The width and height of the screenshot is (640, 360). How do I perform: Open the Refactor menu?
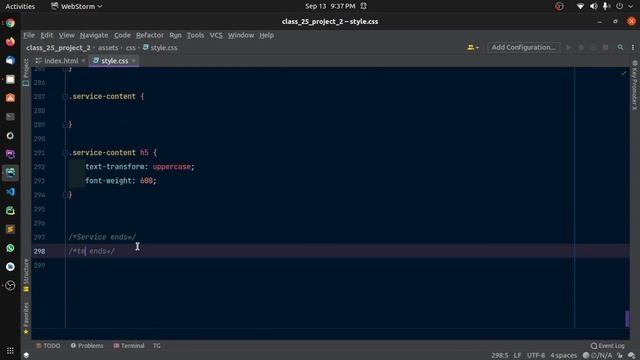click(150, 35)
